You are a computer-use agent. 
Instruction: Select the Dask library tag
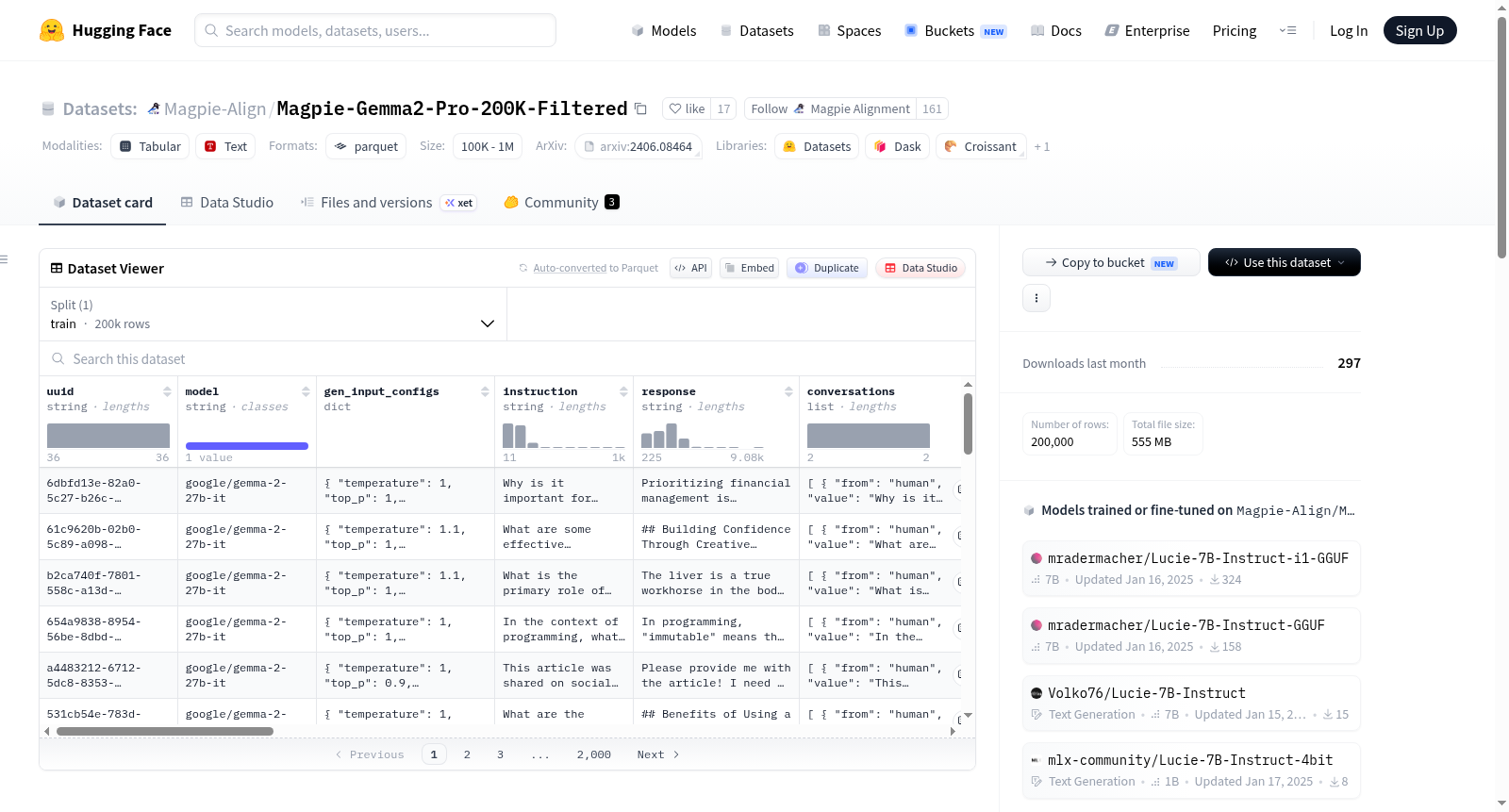(898, 146)
